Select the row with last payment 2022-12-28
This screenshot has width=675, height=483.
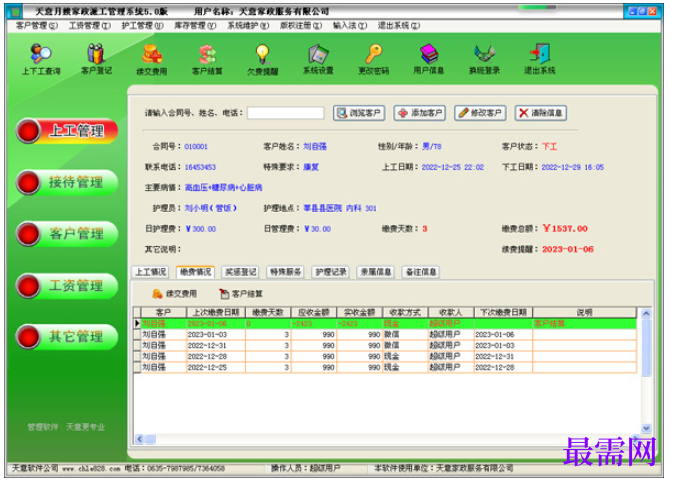pos(385,356)
